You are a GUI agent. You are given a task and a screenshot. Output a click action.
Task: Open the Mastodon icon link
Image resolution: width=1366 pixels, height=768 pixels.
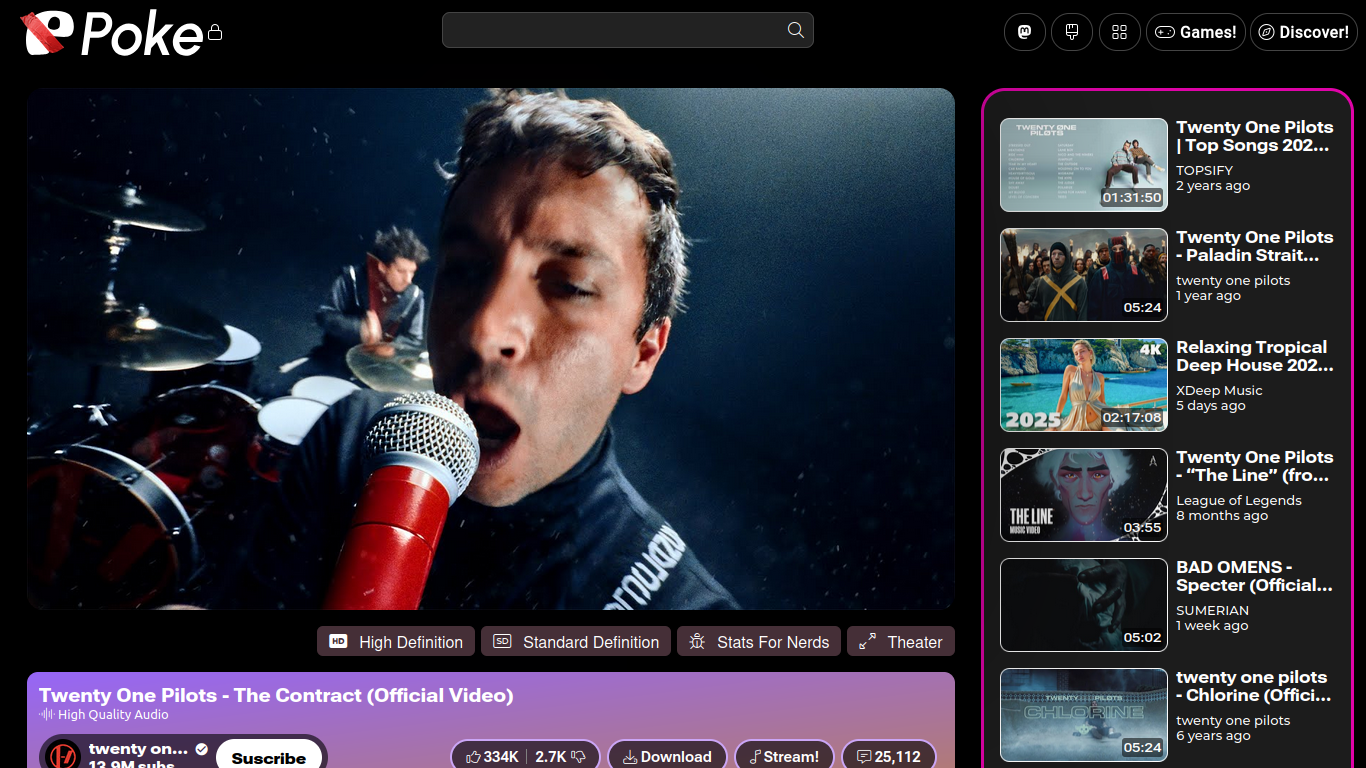pos(1024,32)
